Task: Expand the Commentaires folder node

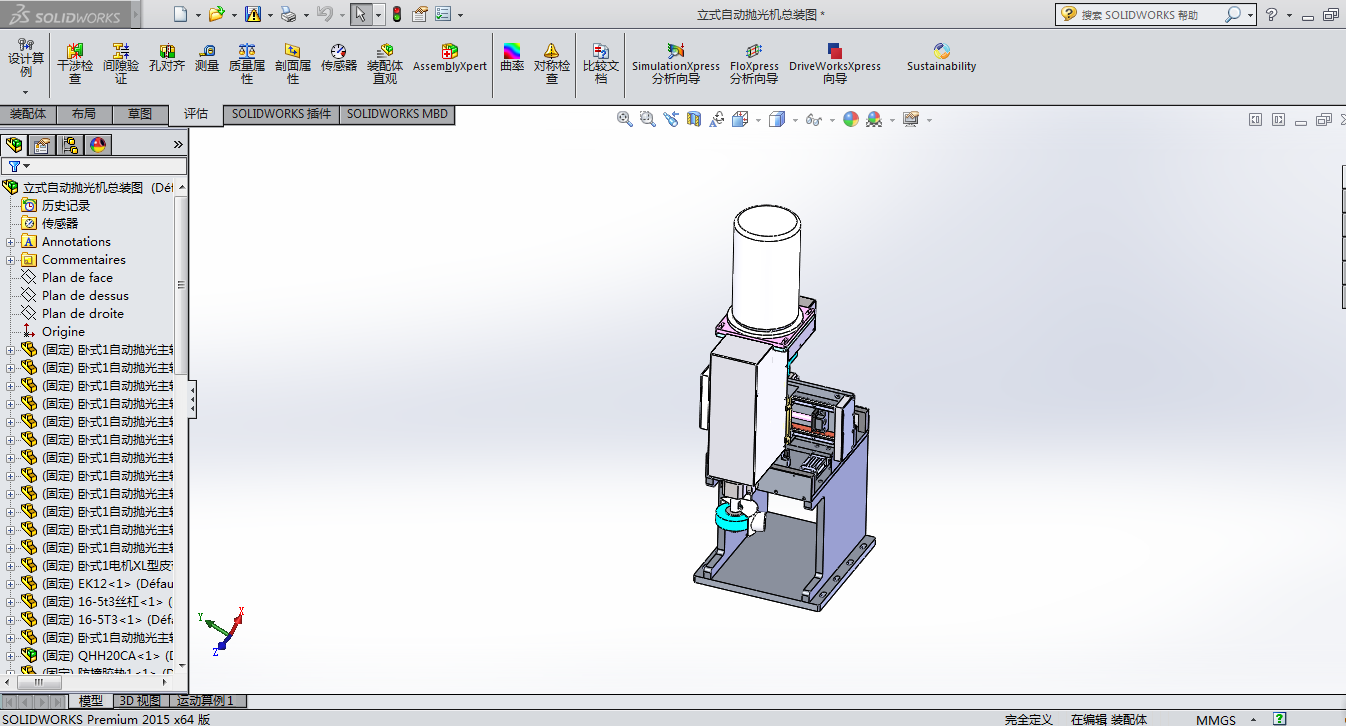Action: (11, 260)
